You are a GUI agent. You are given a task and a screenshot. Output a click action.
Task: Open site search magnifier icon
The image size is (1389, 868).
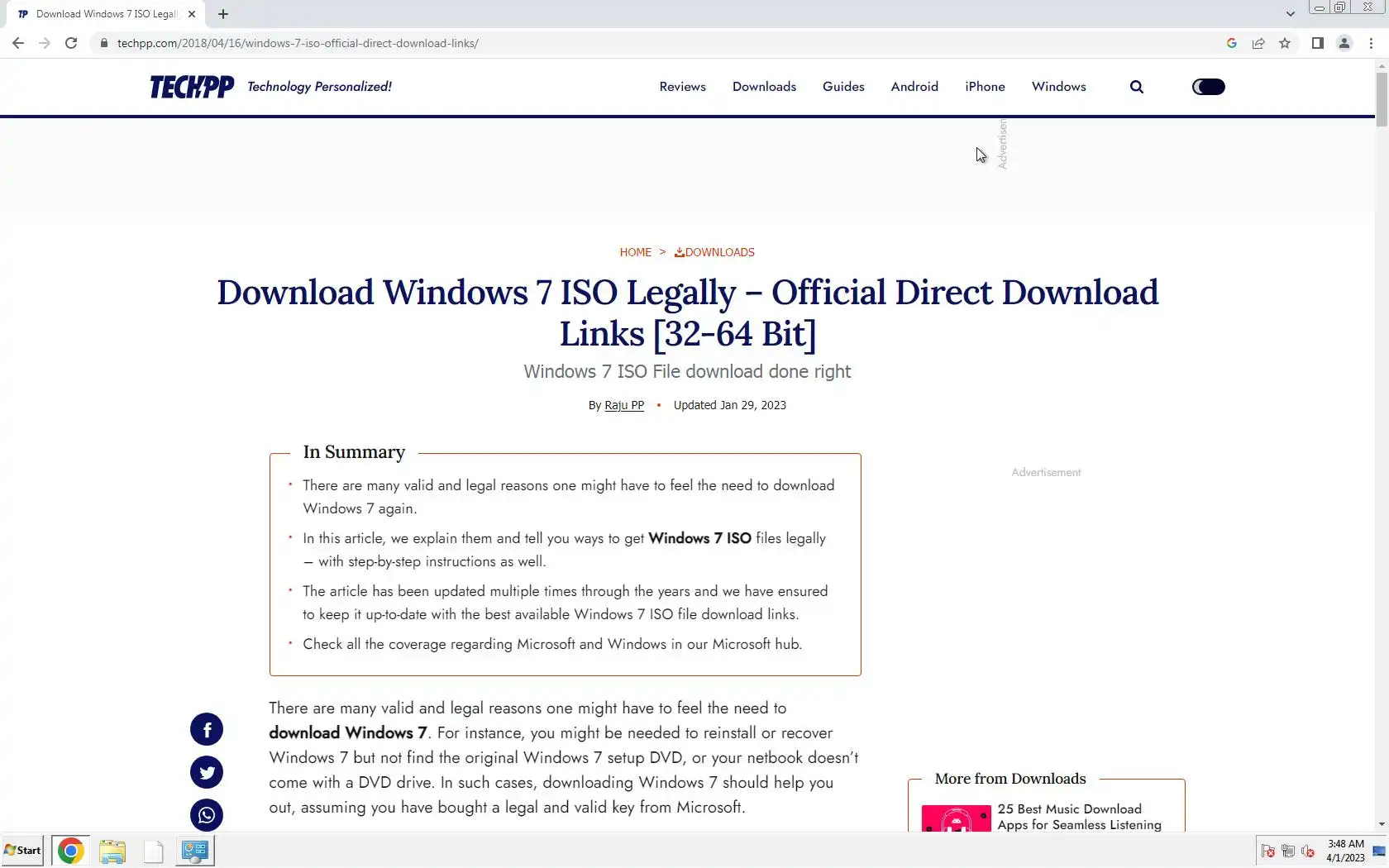[x=1137, y=87]
